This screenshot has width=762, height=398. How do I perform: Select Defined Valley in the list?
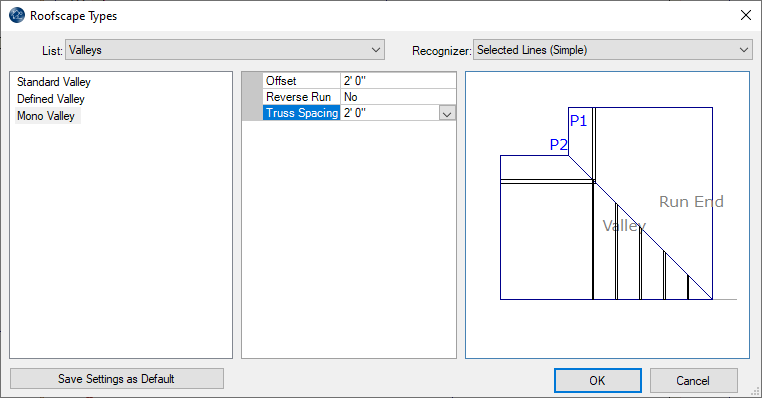[x=51, y=99]
